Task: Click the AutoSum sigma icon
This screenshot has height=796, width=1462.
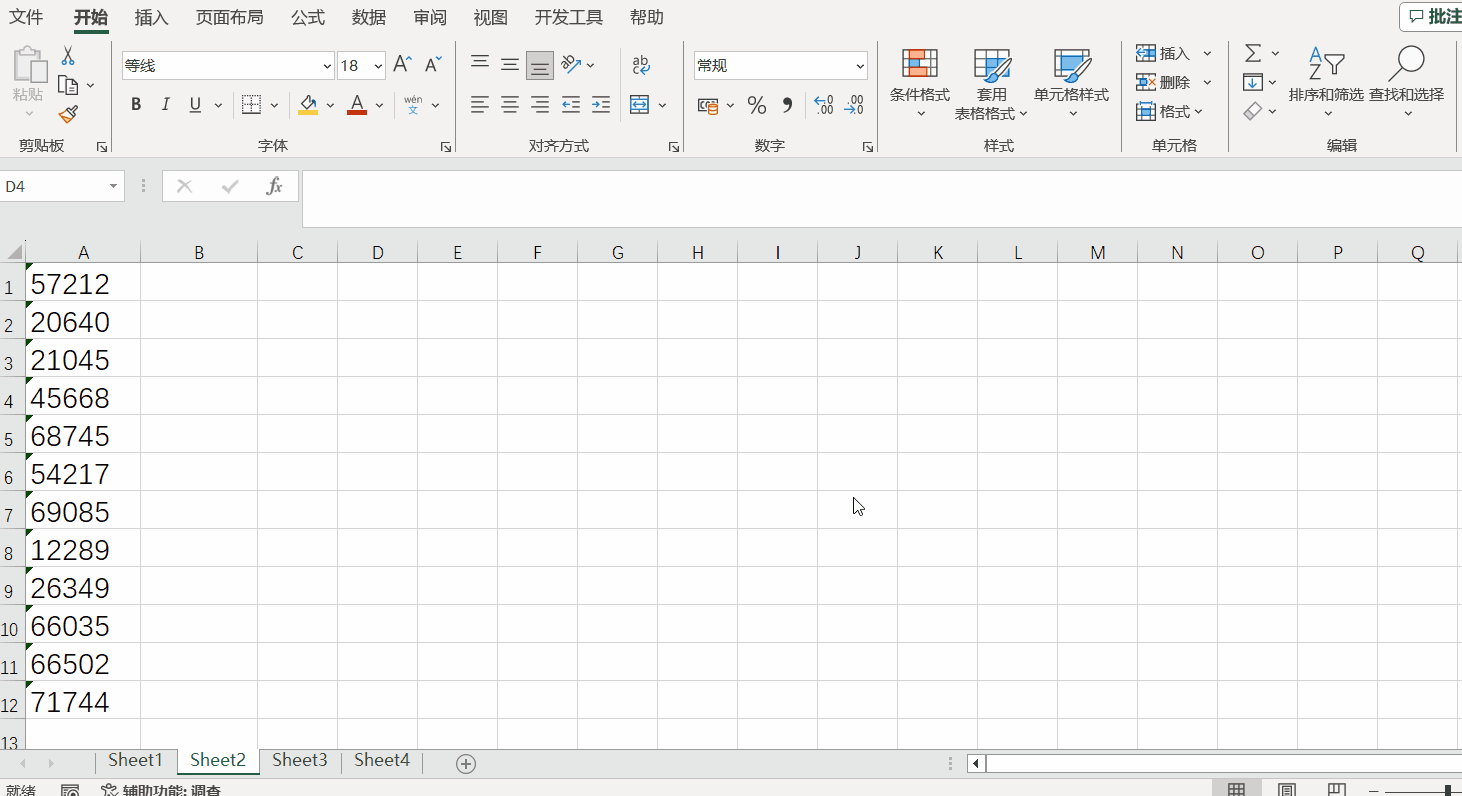Action: click(x=1253, y=53)
